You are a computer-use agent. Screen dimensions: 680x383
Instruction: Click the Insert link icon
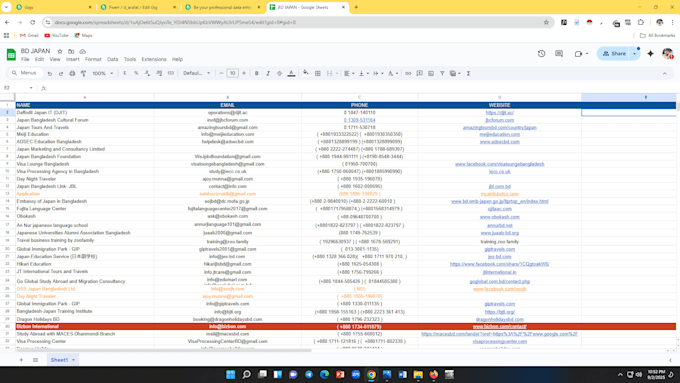click(x=408, y=73)
